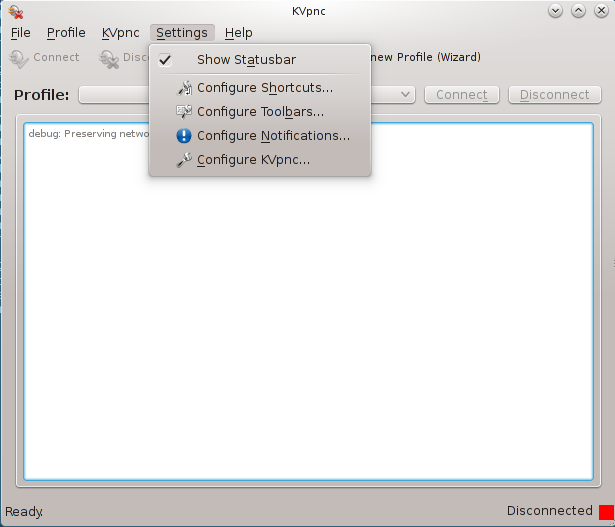Click new Profile (Wizard) toolbar item
The height and width of the screenshot is (527, 615).
pyautogui.click(x=426, y=57)
